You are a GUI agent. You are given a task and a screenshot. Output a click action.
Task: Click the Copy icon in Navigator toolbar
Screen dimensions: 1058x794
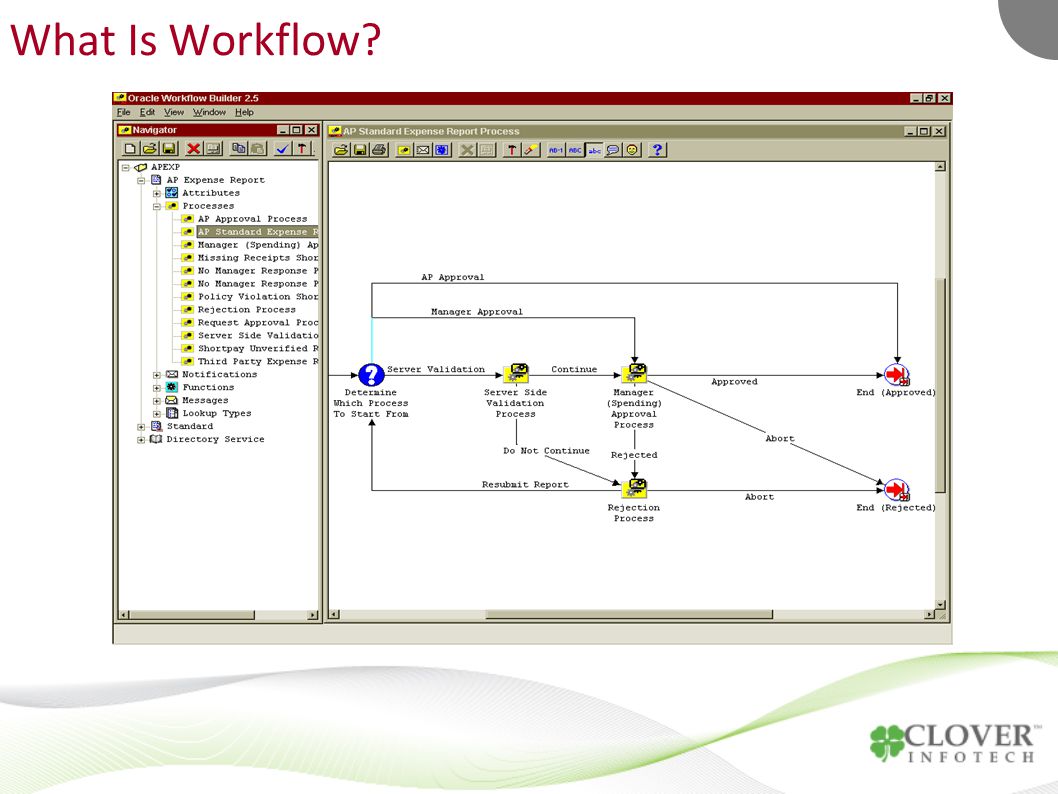click(239, 148)
